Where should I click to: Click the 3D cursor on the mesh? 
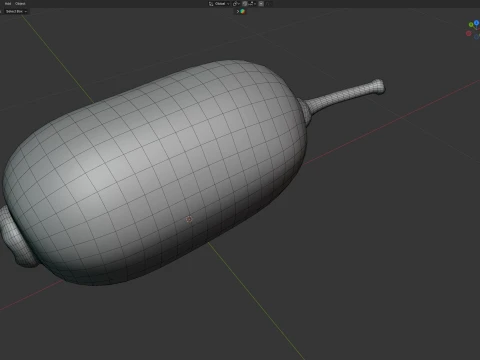[x=189, y=219]
